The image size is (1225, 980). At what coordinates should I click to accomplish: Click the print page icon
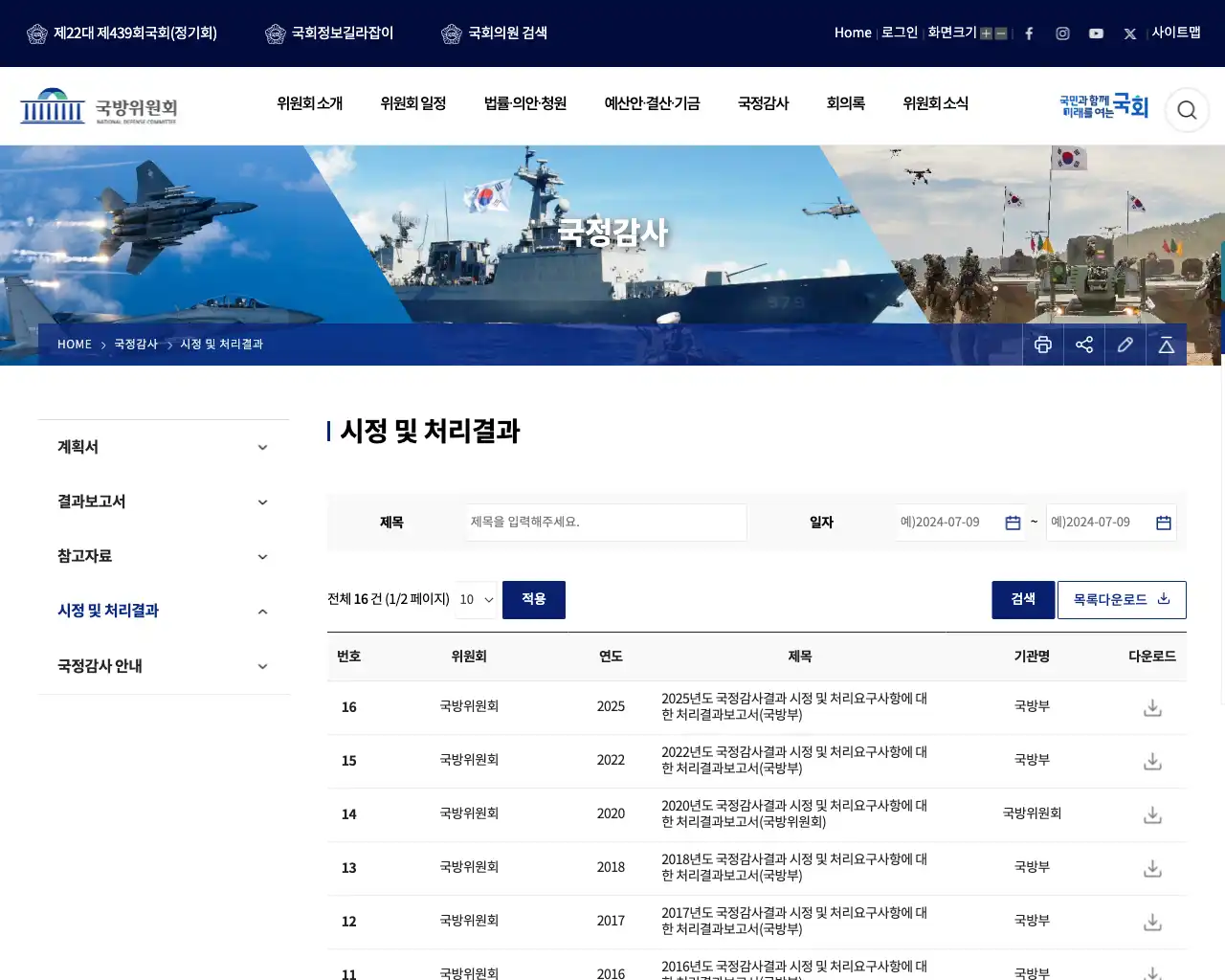(x=1043, y=345)
